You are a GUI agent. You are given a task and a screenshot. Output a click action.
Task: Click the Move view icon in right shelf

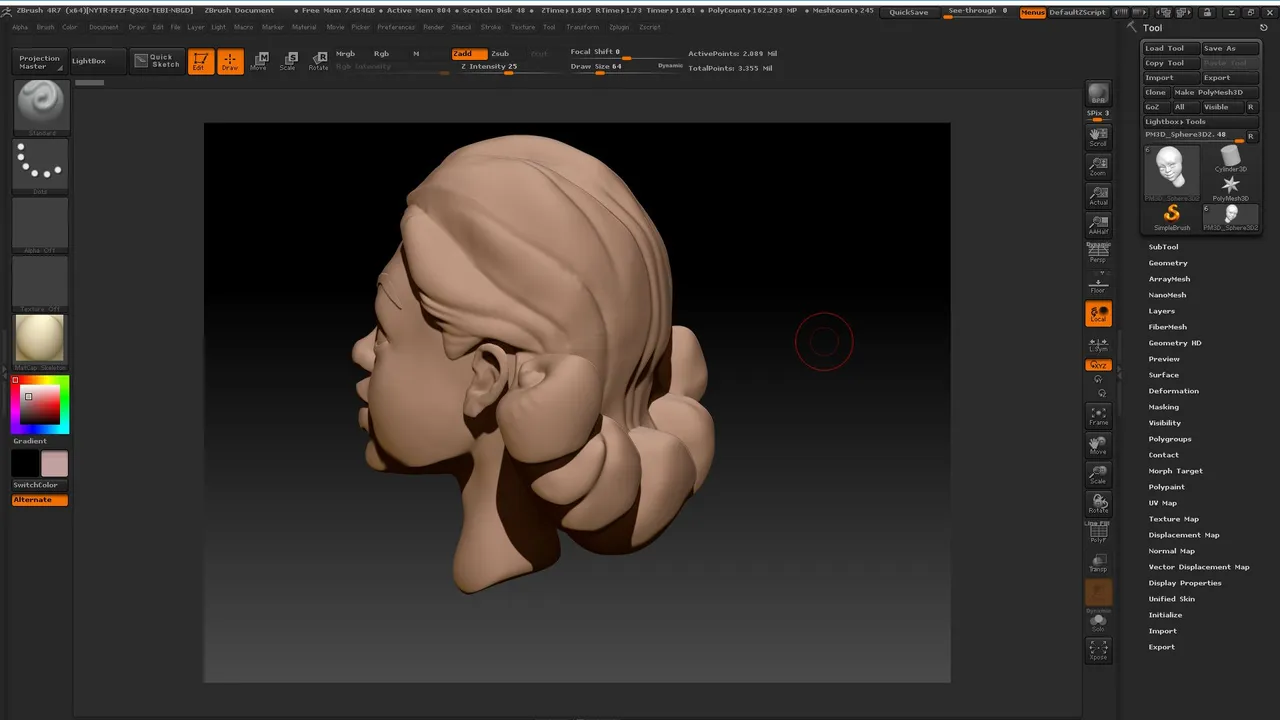pyautogui.click(x=1098, y=445)
